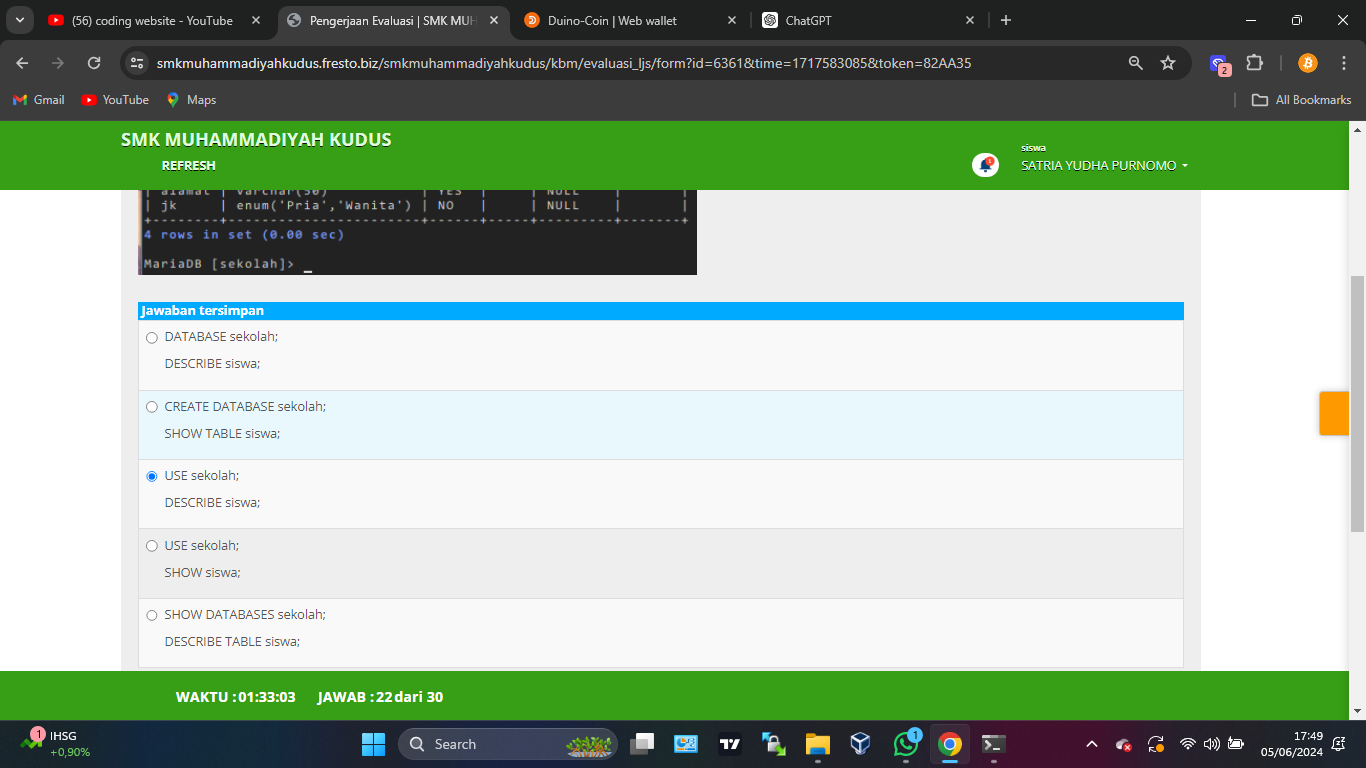Click the taskbar Search box
The height and width of the screenshot is (768, 1366).
click(x=508, y=744)
